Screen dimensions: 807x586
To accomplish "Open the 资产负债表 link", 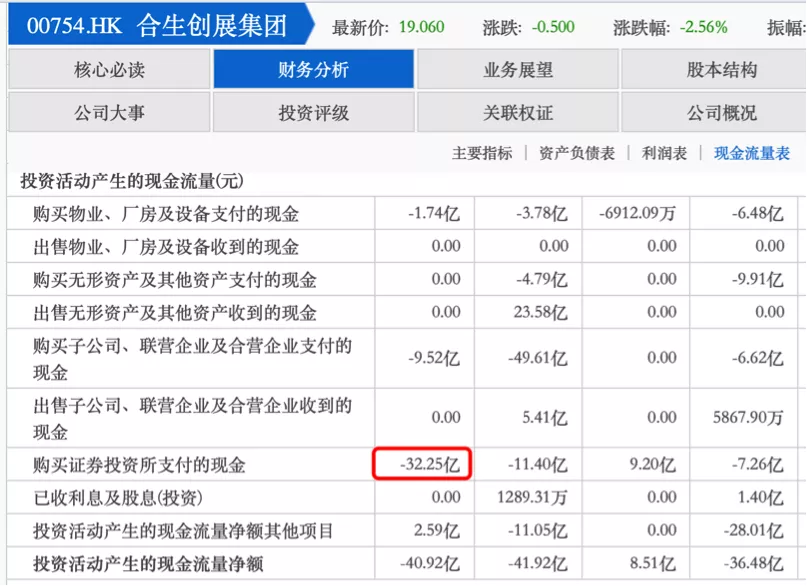I will pos(576,153).
